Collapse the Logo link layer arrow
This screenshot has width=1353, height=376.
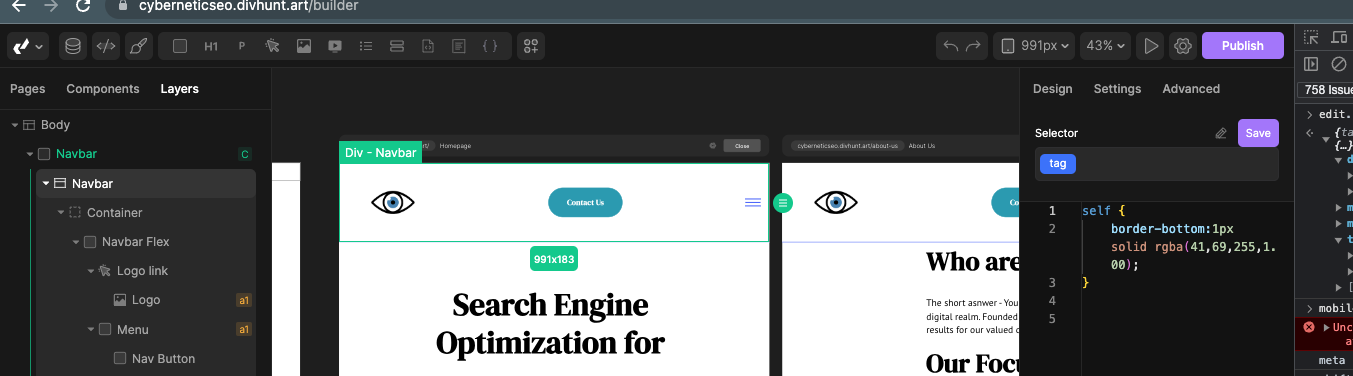click(x=91, y=270)
